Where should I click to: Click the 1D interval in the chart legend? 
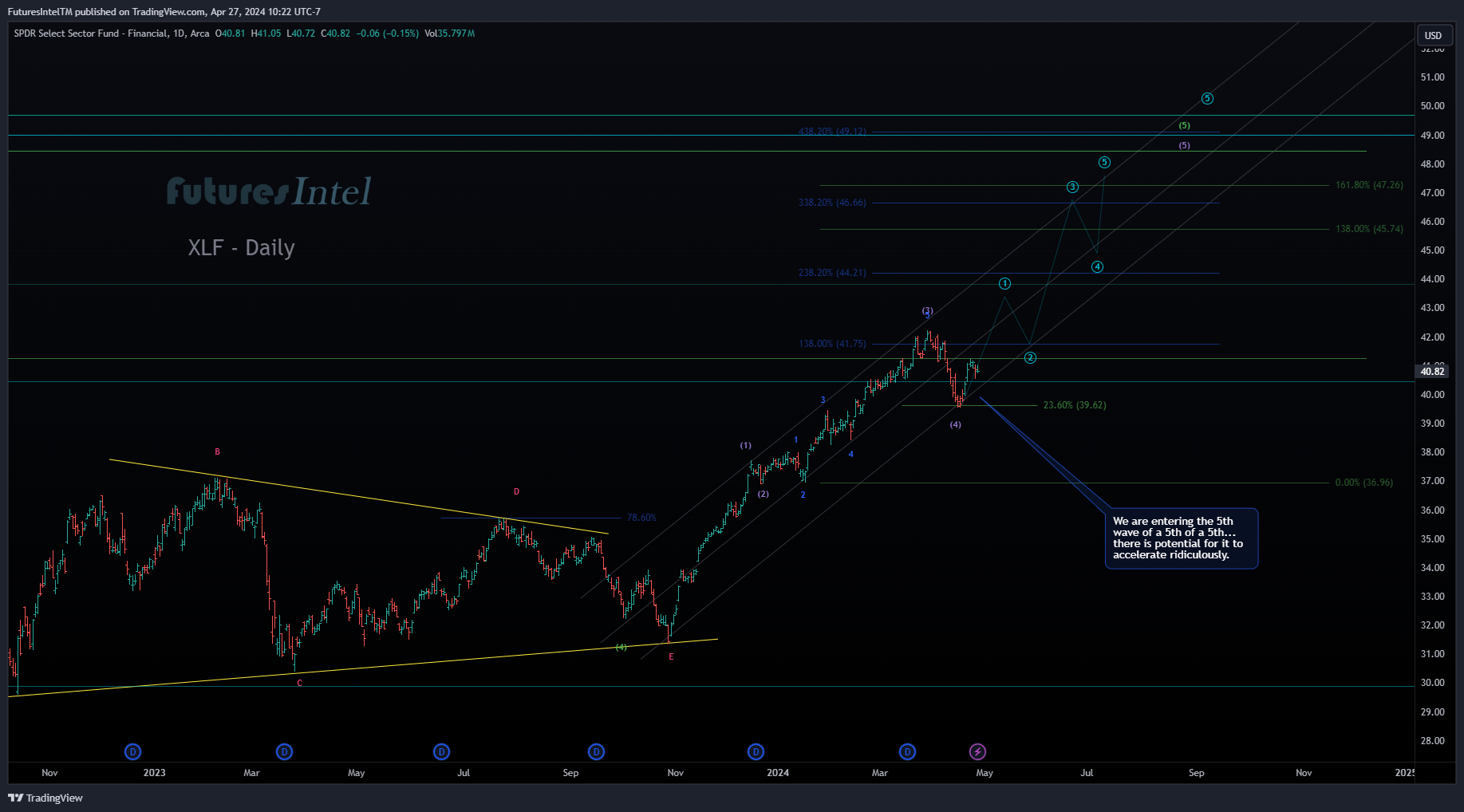[180, 34]
